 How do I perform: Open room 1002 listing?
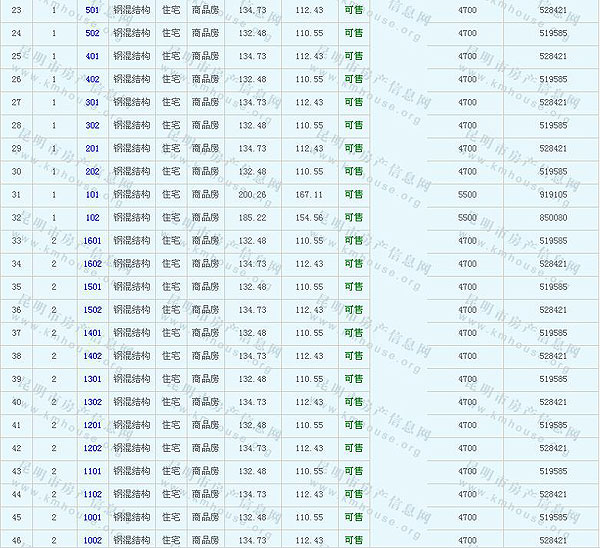click(x=92, y=540)
